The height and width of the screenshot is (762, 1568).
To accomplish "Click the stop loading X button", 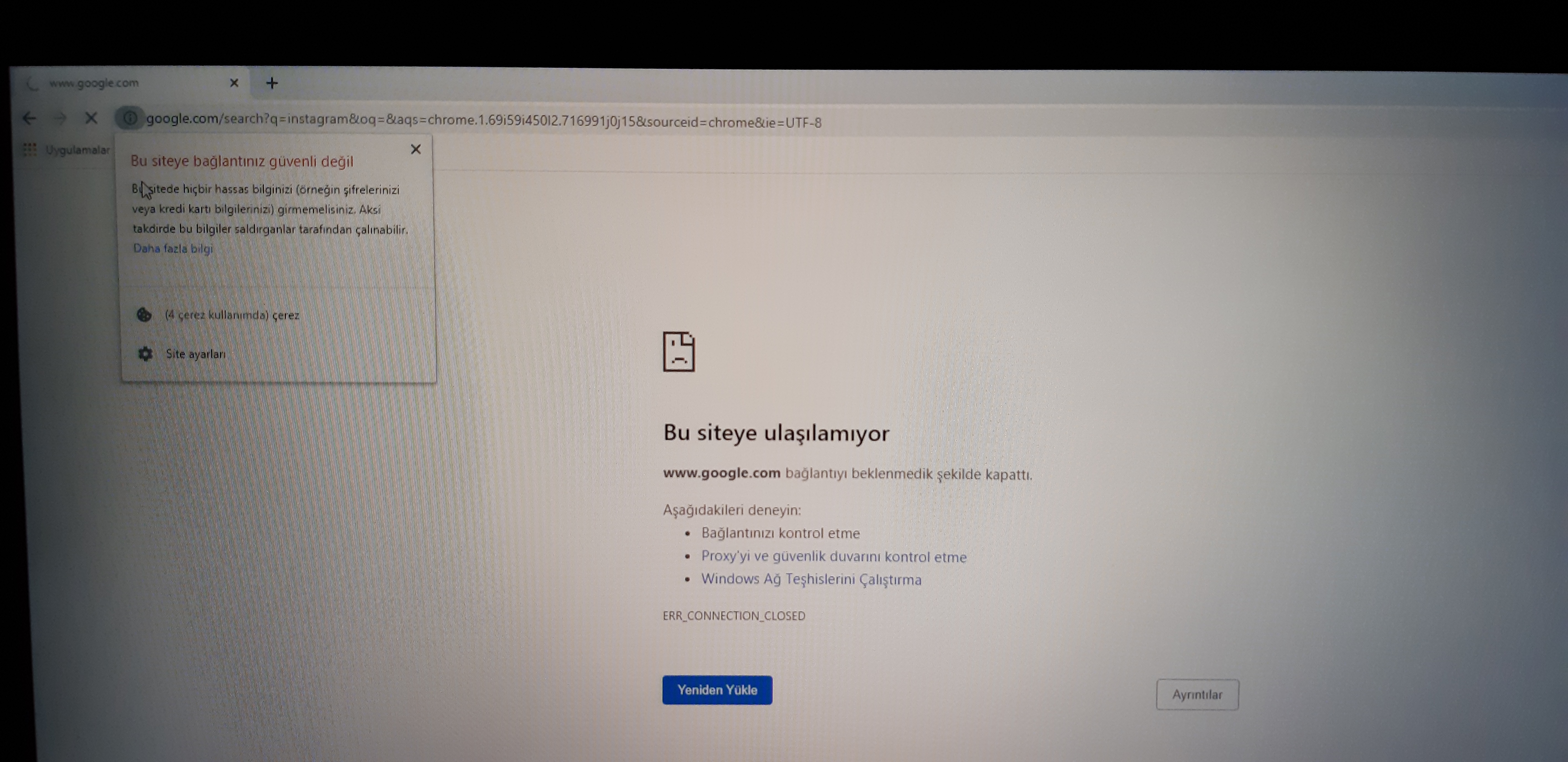I will click(x=91, y=118).
